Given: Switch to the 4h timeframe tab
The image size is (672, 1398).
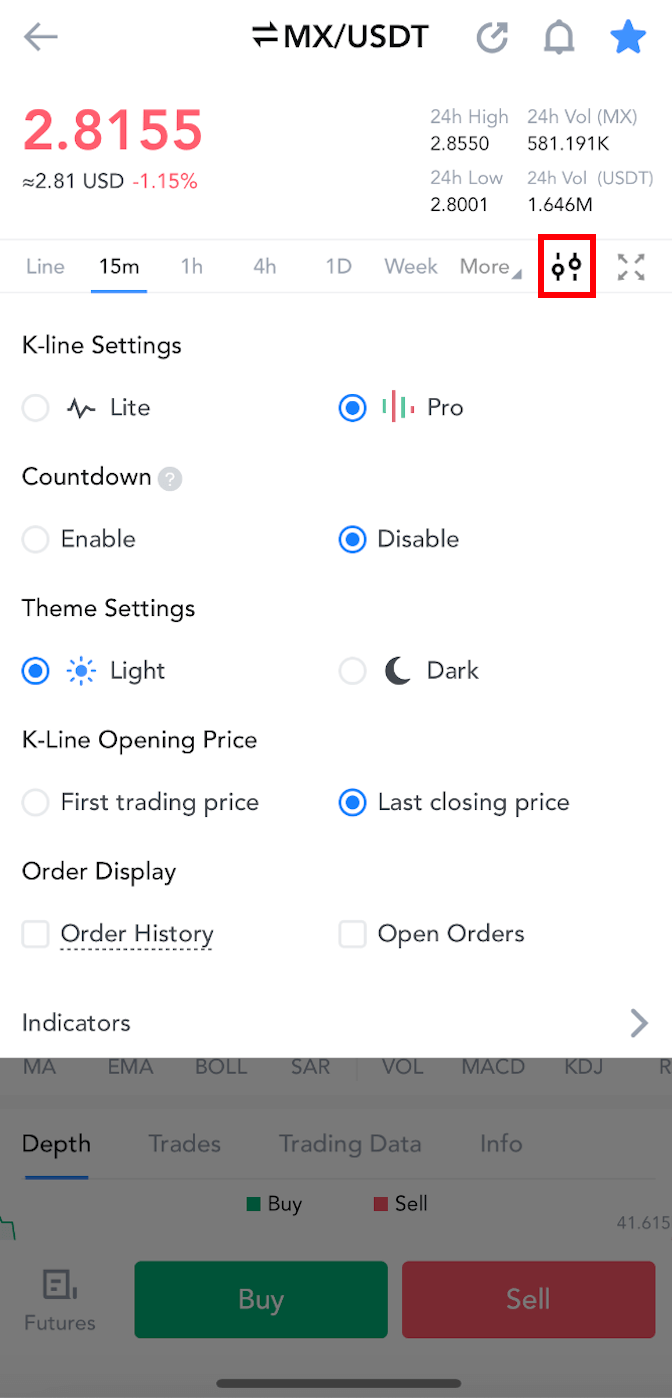Looking at the screenshot, I should pos(264,267).
